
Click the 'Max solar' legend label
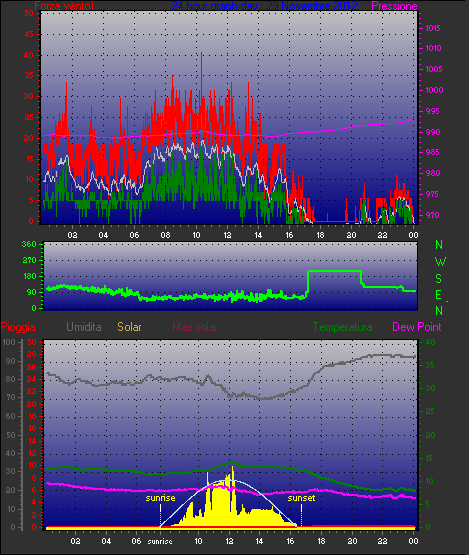tap(195, 327)
